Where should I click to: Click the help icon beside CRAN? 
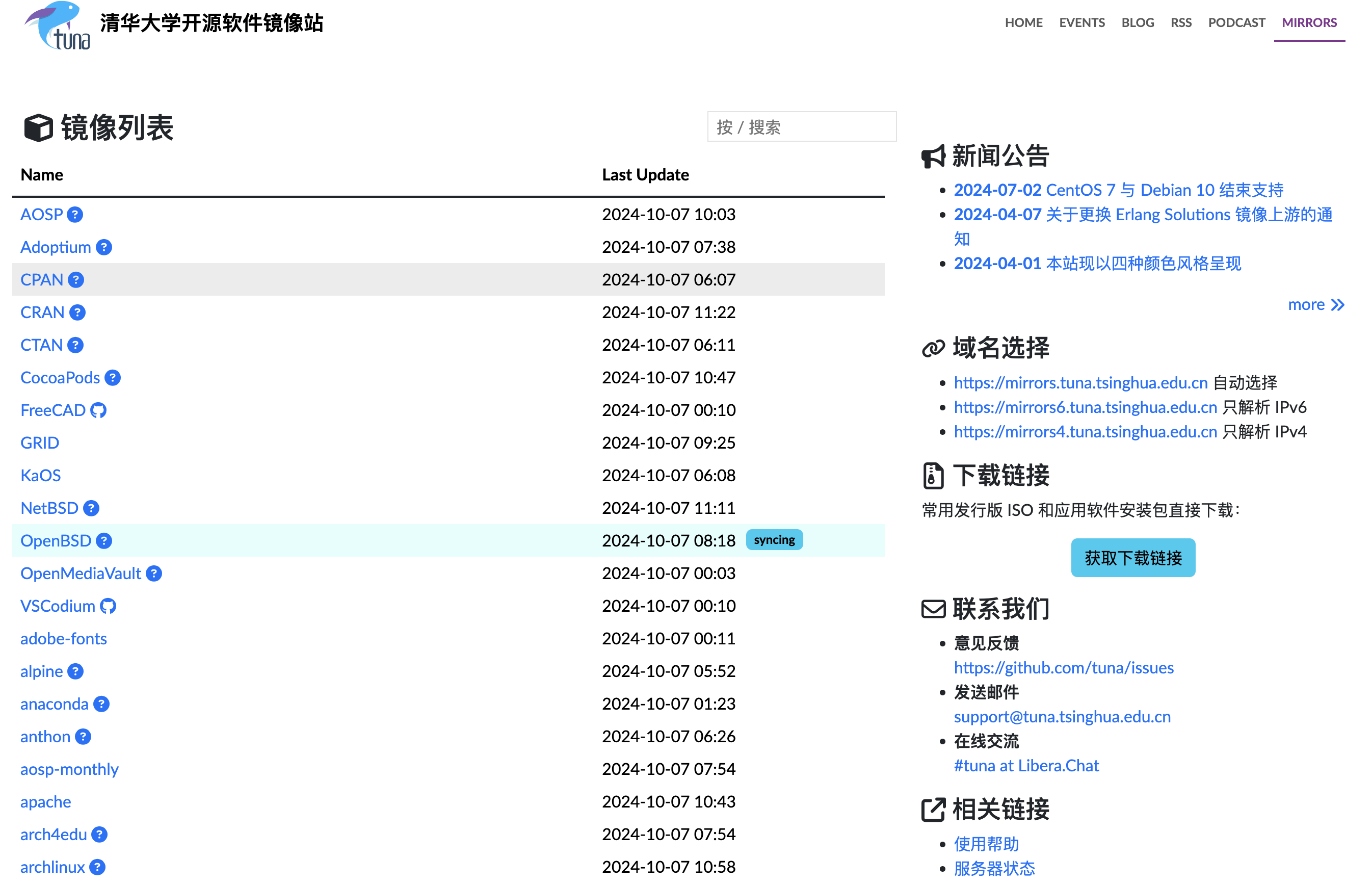point(77,313)
